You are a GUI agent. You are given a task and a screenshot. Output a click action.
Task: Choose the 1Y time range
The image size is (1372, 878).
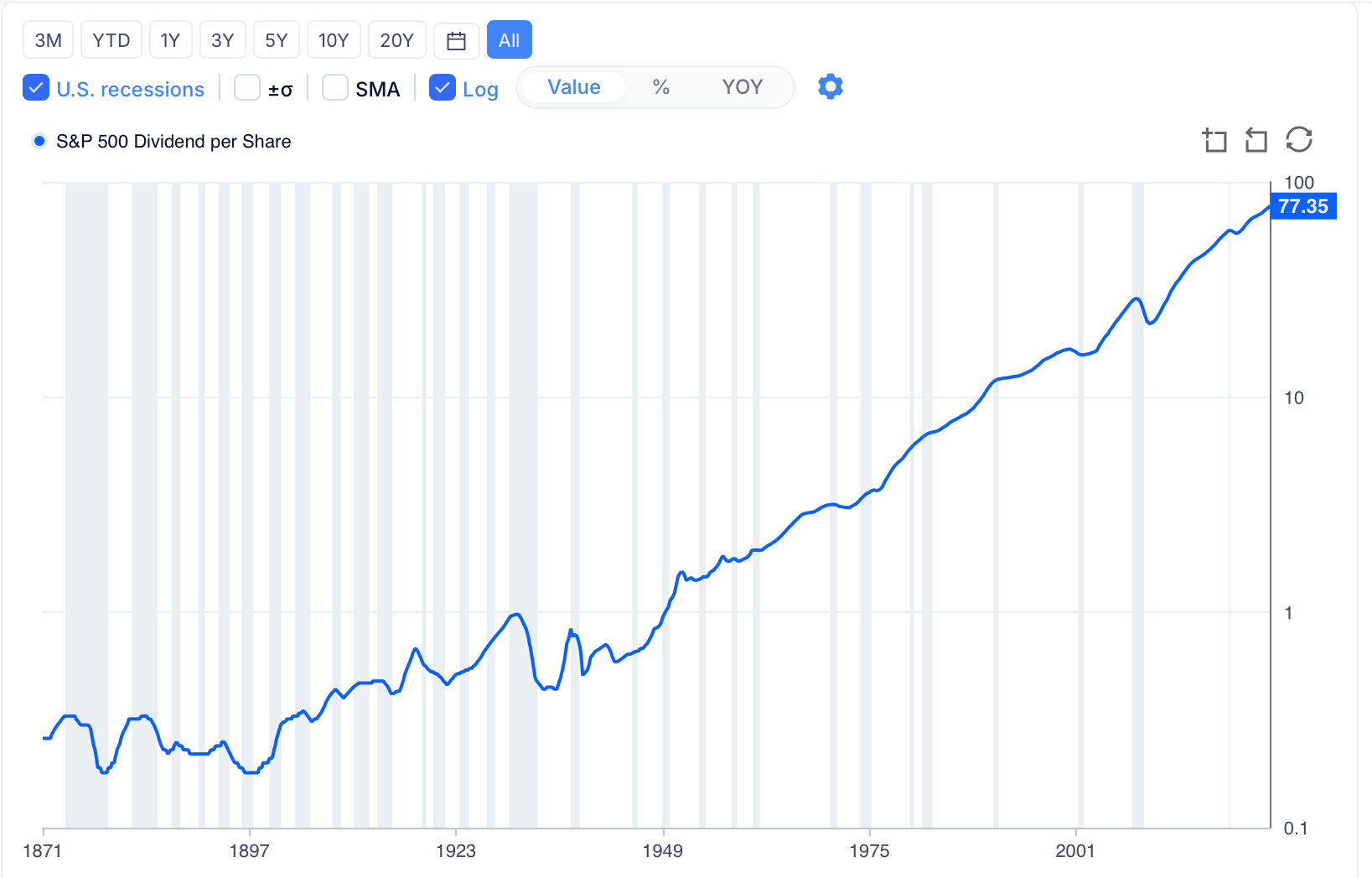click(x=170, y=40)
